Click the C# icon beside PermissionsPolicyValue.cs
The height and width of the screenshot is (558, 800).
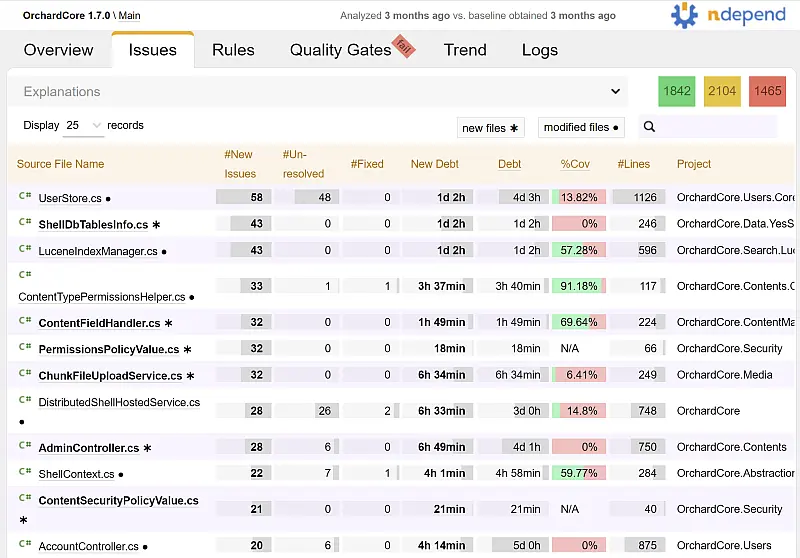point(25,347)
